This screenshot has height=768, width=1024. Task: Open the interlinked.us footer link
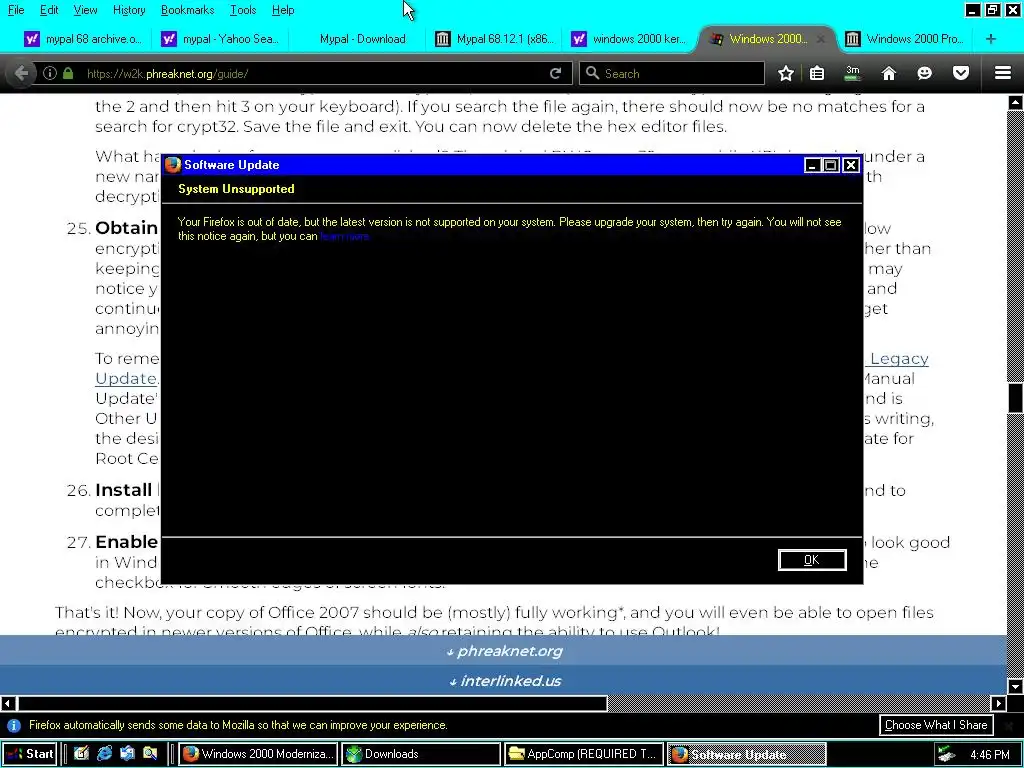tap(505, 680)
